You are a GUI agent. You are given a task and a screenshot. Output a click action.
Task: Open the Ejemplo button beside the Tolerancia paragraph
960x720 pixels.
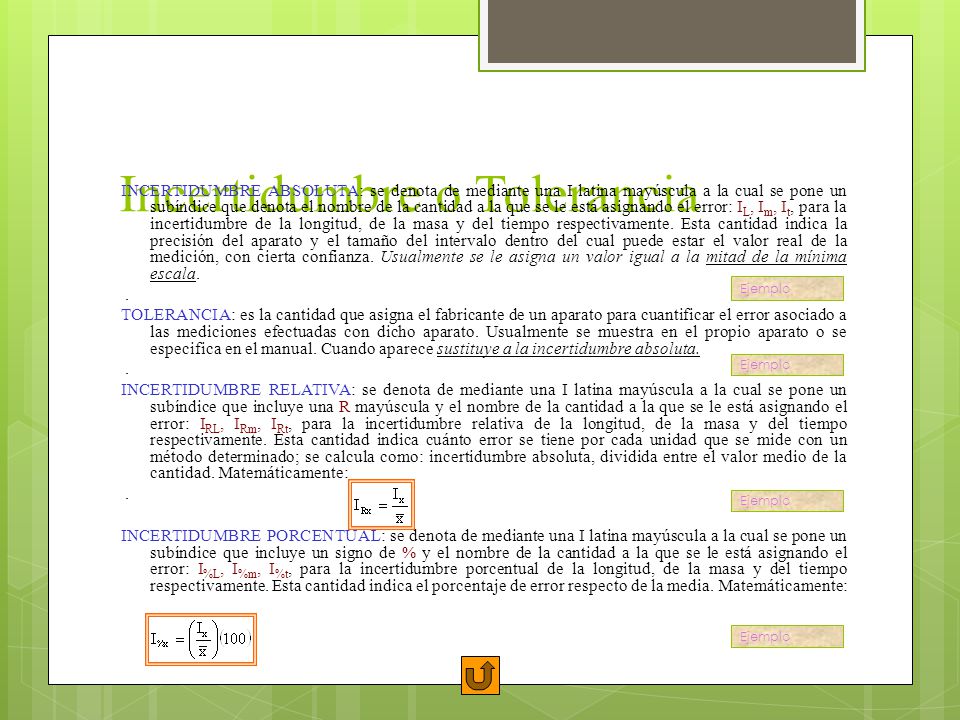pyautogui.click(x=787, y=365)
